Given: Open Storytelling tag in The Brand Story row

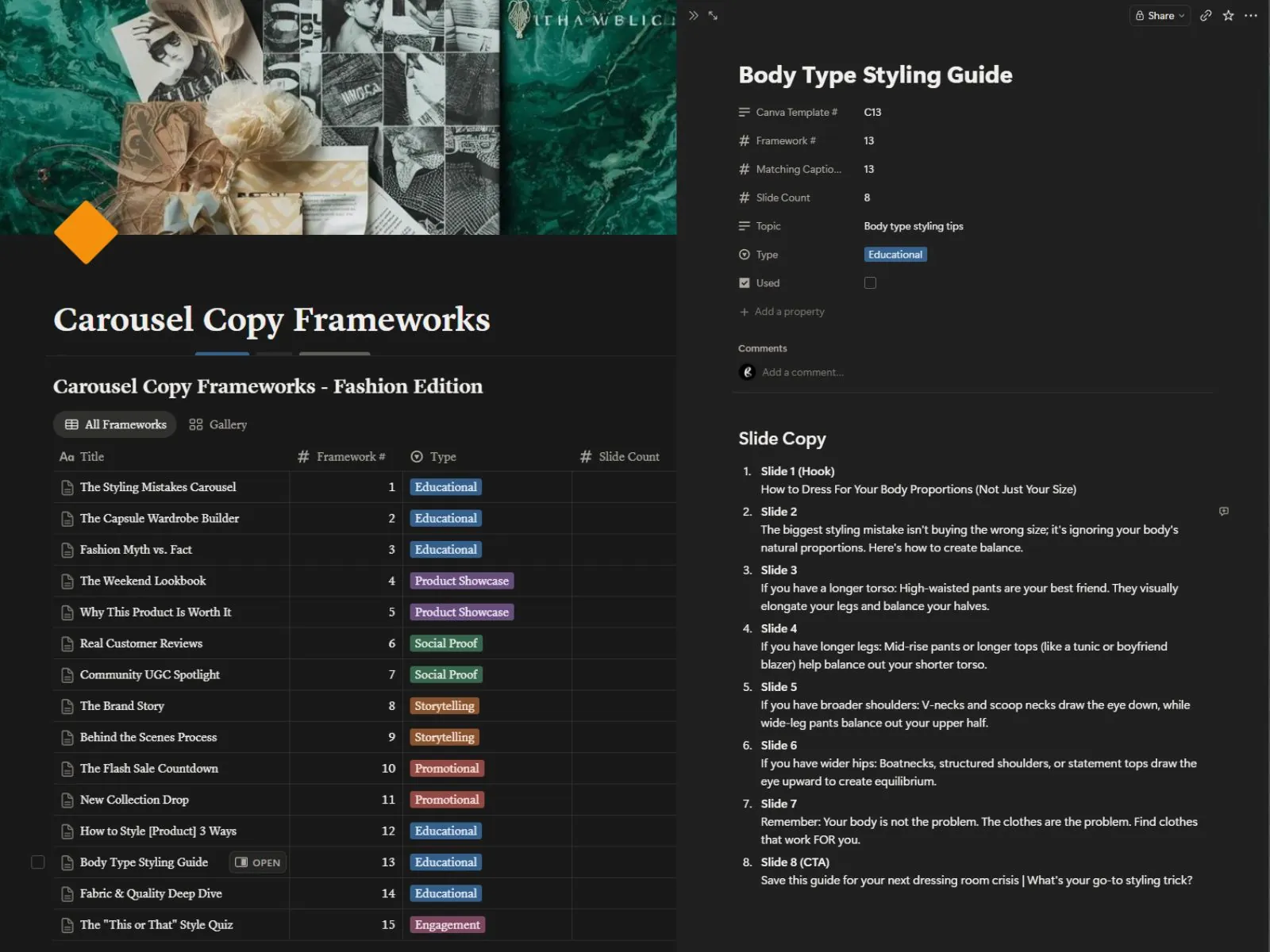Looking at the screenshot, I should coord(444,706).
